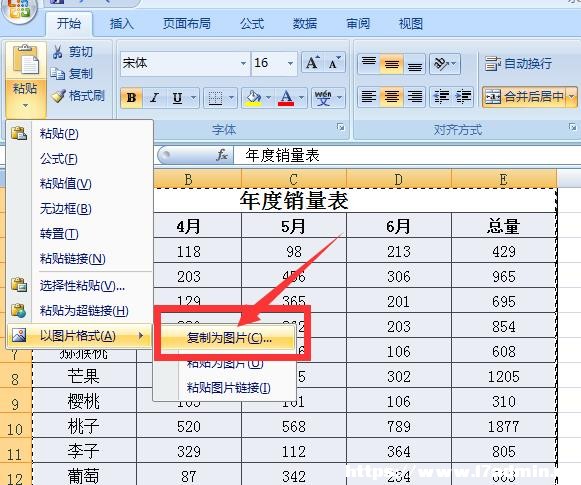Expand the font color dropdown arrow
The height and width of the screenshot is (485, 581).
click(302, 98)
